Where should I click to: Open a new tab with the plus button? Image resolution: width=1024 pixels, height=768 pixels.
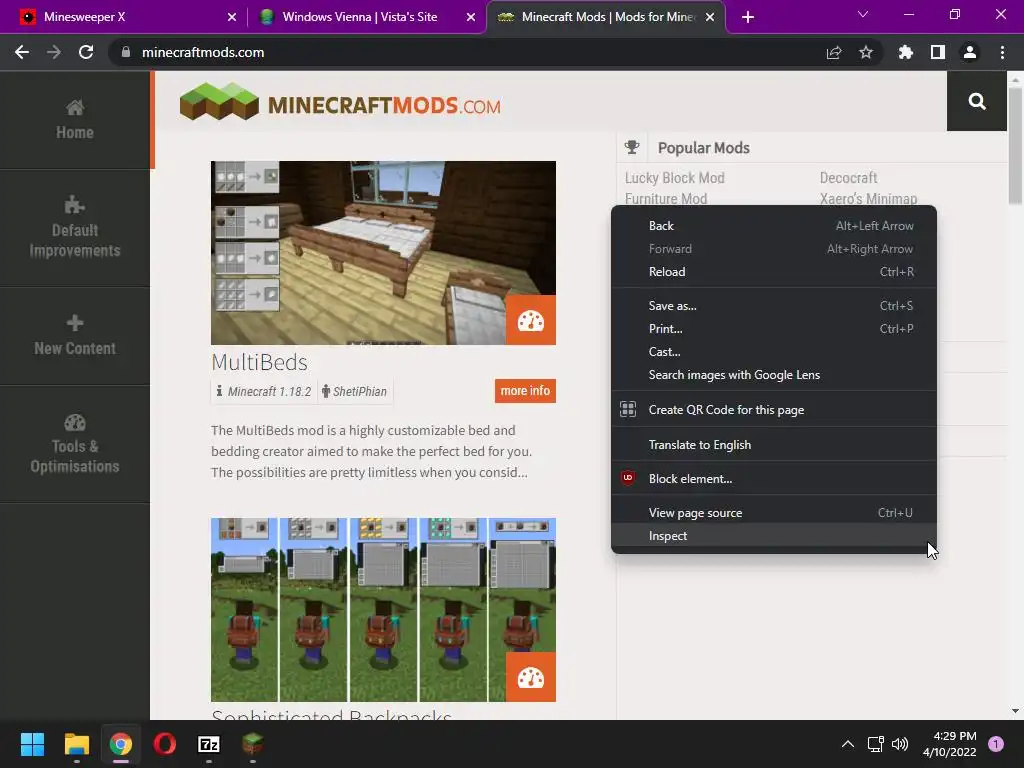pos(748,18)
